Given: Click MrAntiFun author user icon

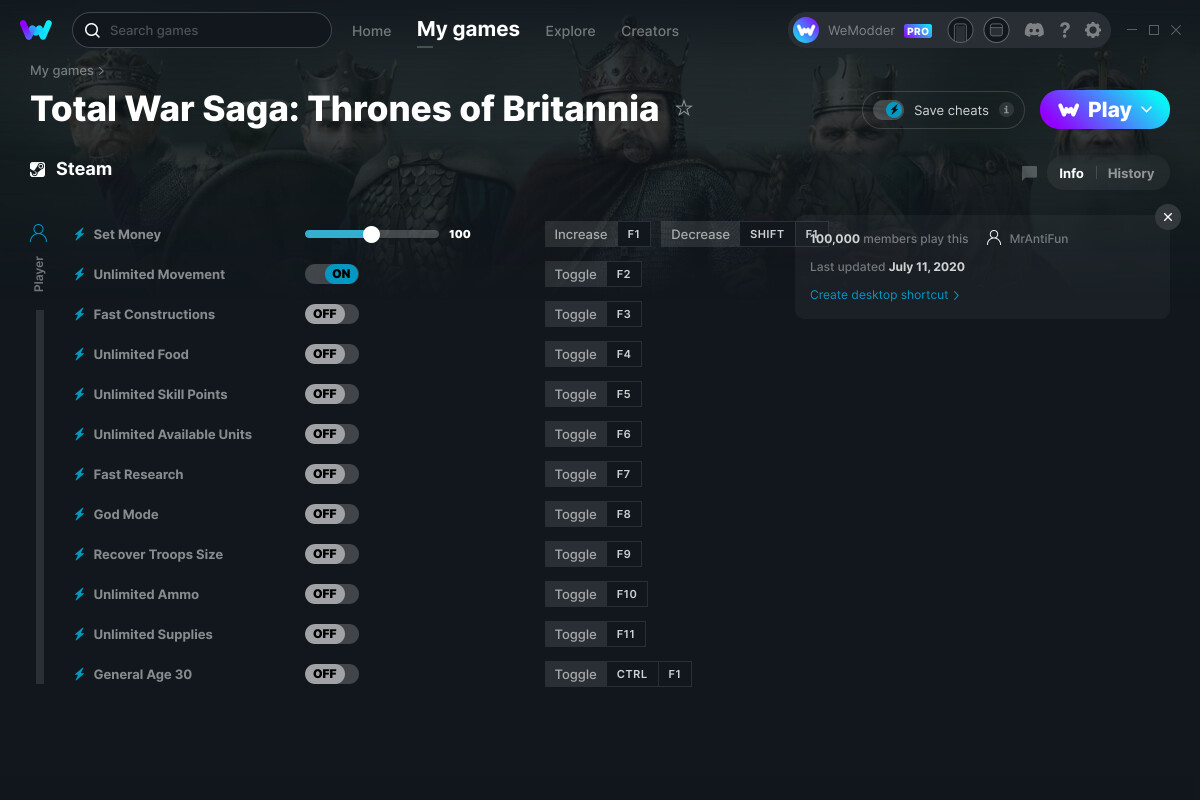Looking at the screenshot, I should [994, 238].
